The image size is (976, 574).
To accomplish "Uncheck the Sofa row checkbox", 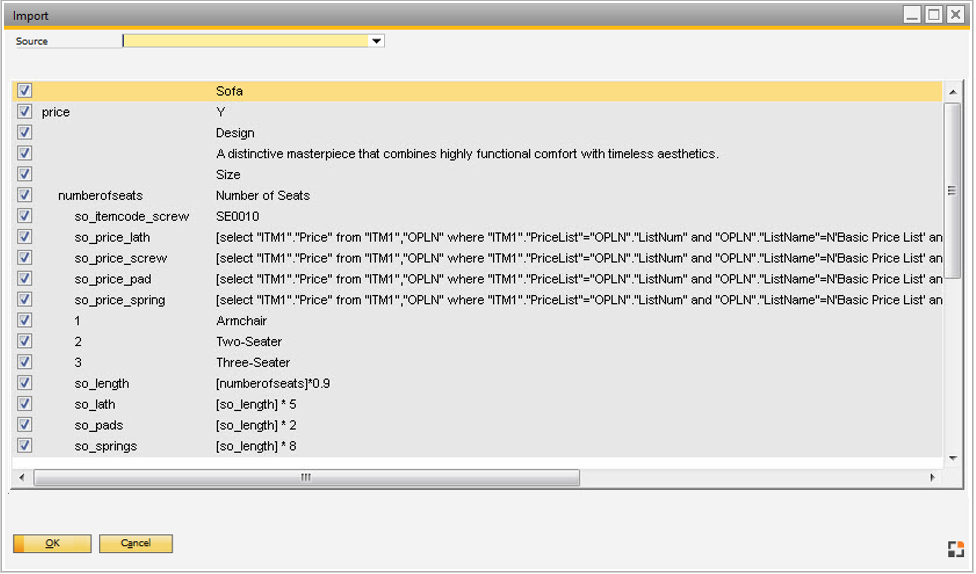I will pos(25,91).
